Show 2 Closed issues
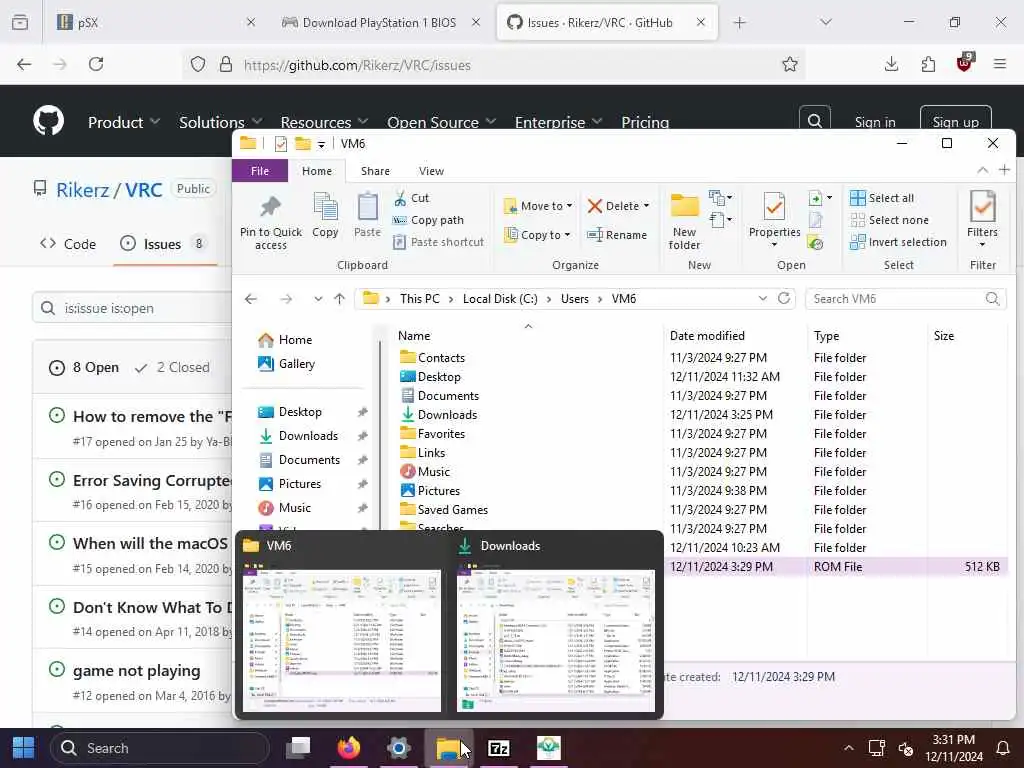Image resolution: width=1024 pixels, height=768 pixels. pyautogui.click(x=173, y=367)
